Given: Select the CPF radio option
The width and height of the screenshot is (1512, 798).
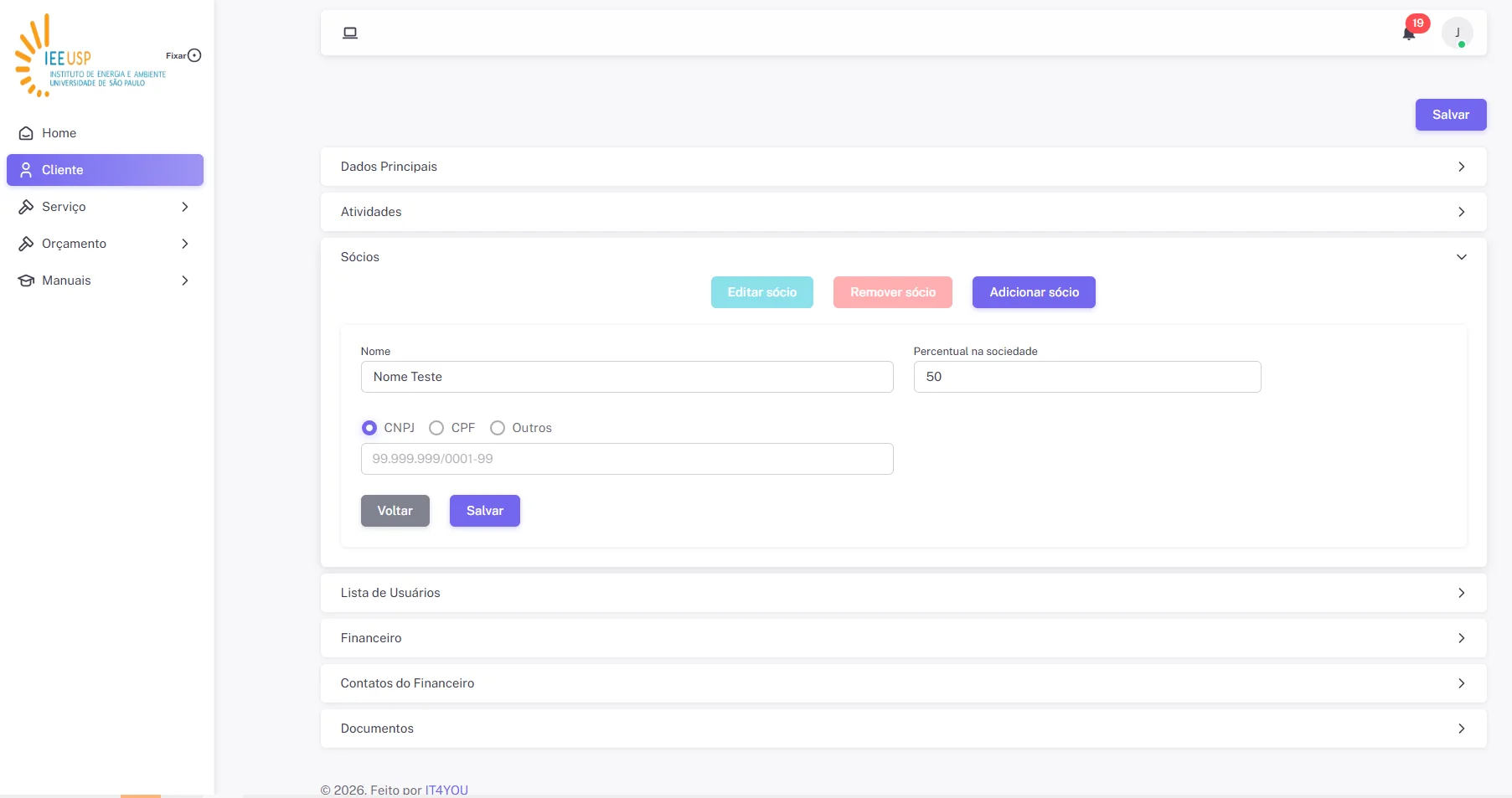Looking at the screenshot, I should [436, 428].
